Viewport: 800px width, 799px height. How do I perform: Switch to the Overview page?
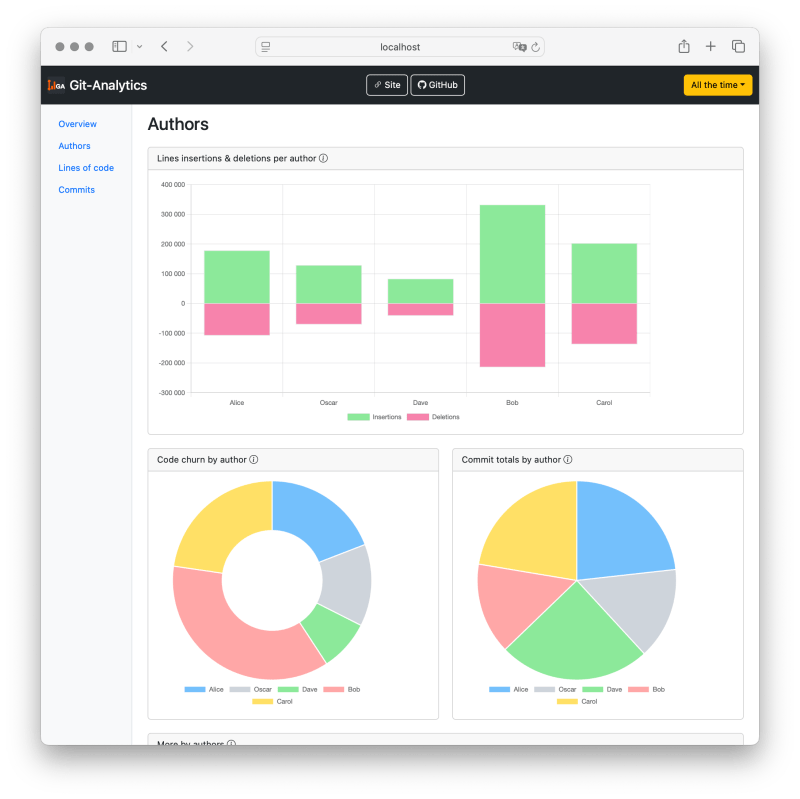pos(77,124)
